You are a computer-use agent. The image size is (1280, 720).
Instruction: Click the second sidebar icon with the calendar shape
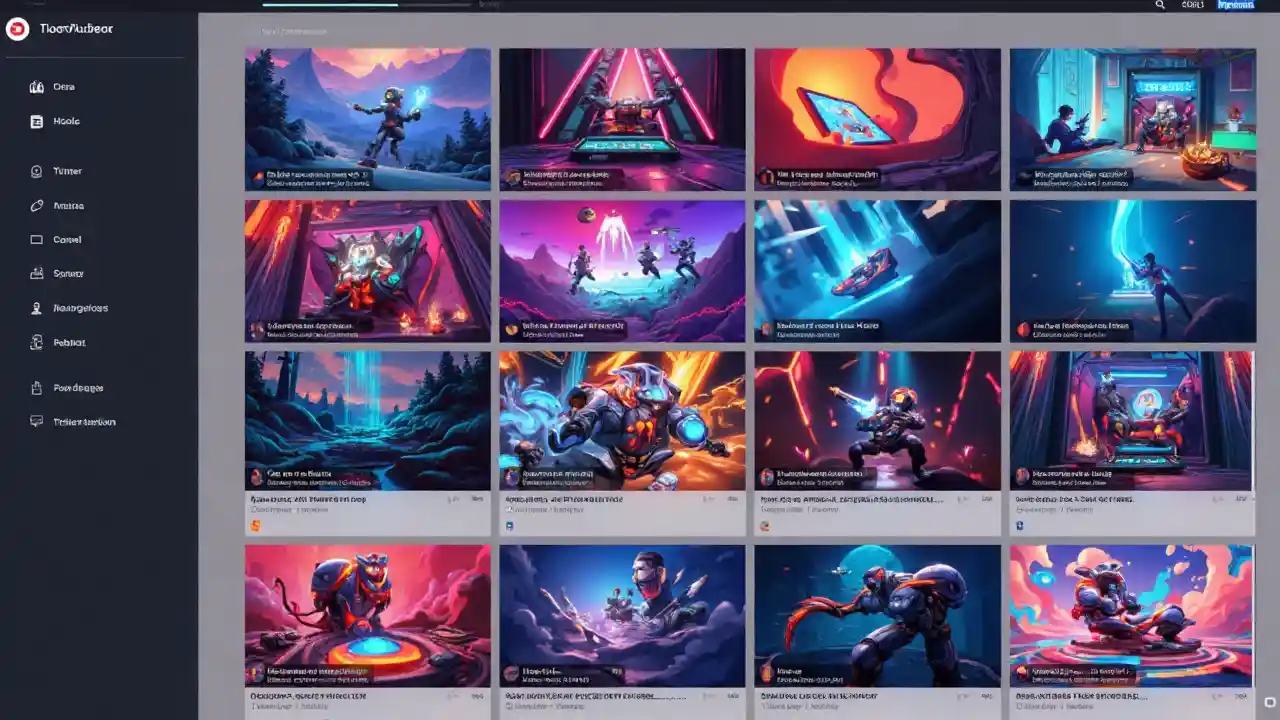click(37, 121)
